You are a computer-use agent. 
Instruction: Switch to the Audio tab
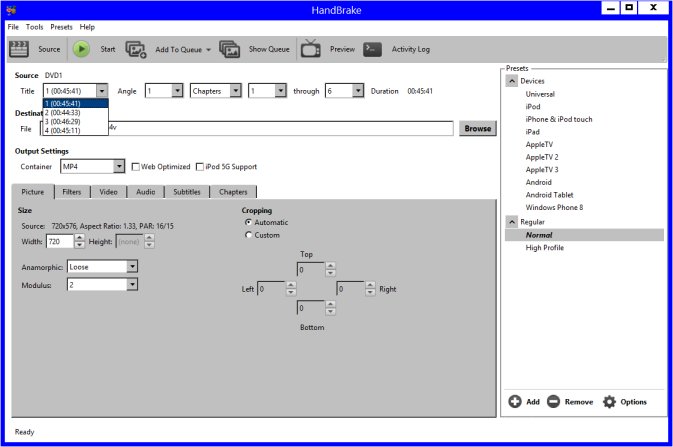[146, 192]
